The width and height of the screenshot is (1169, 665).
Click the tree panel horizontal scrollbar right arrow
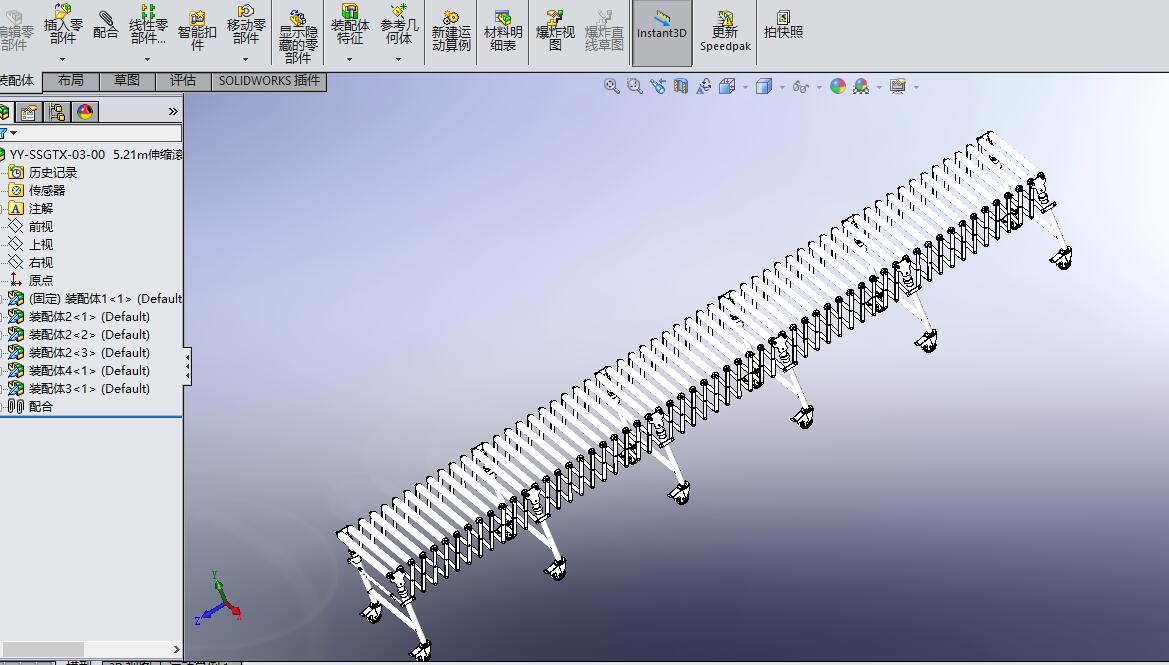(x=176, y=650)
